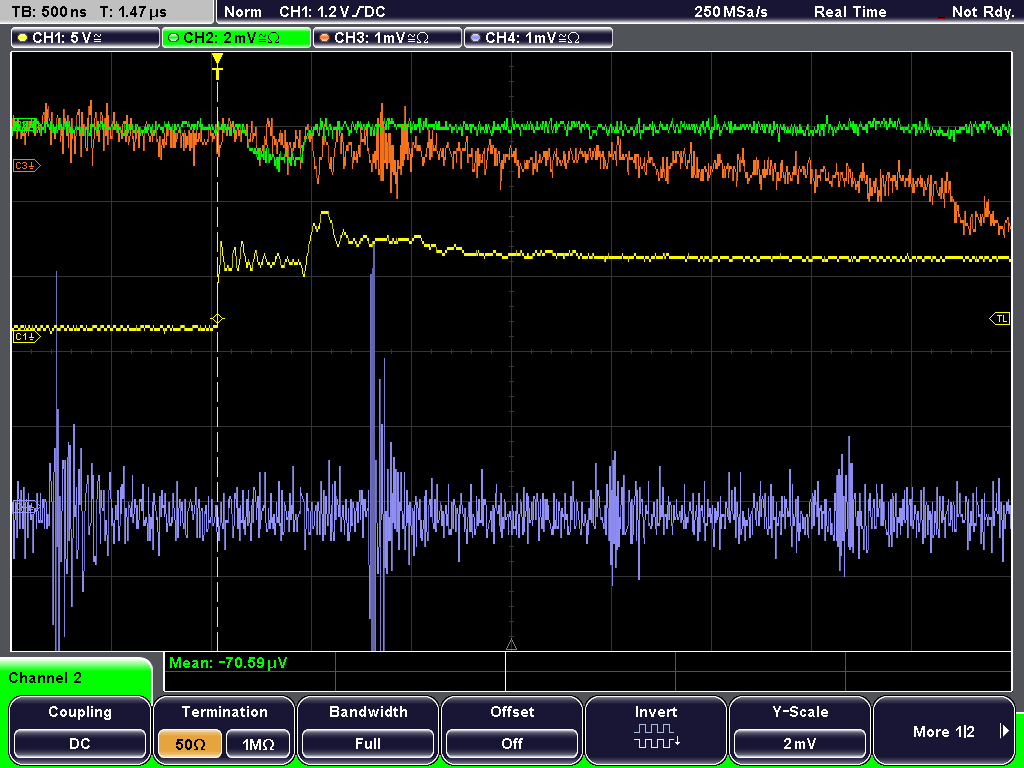The height and width of the screenshot is (768, 1024).
Task: Click the C1 ground level marker
Action: (x=27, y=336)
